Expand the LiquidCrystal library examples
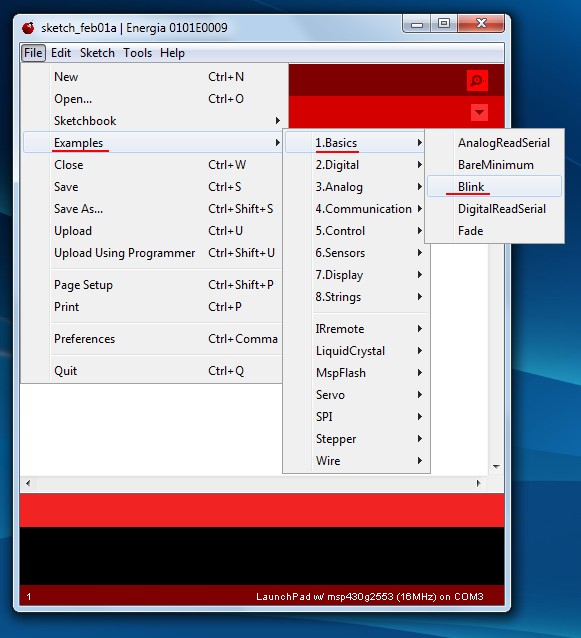Screen dimensions: 581x638 click(x=355, y=350)
